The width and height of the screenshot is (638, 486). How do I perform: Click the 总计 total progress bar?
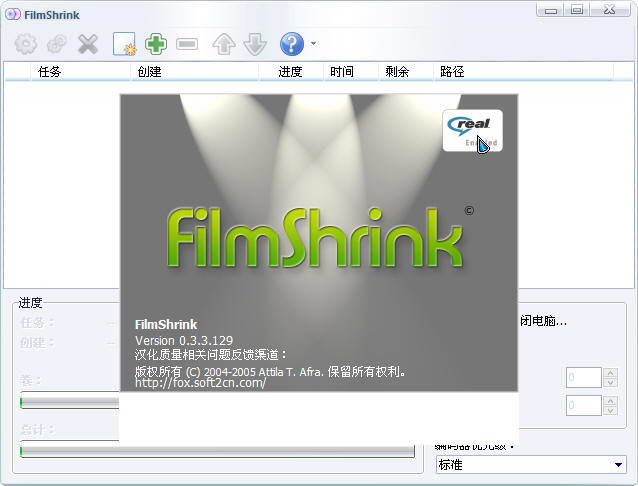pos(217,451)
